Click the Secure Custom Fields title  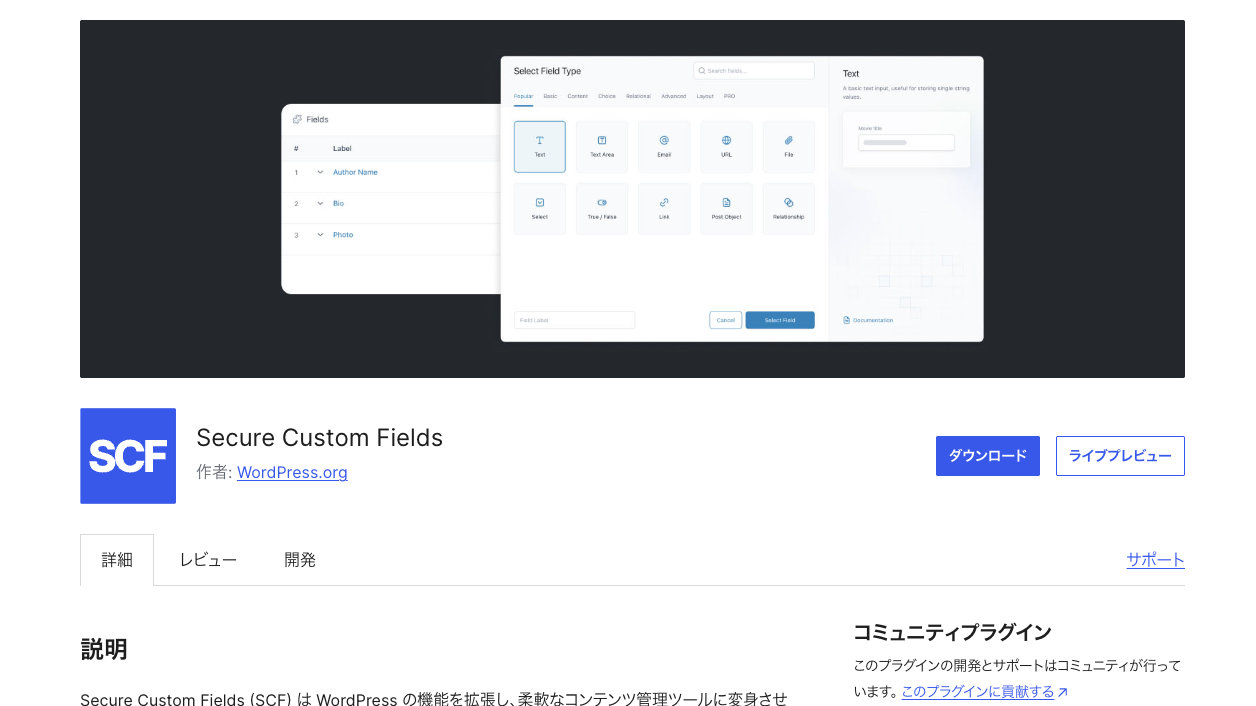click(x=320, y=438)
